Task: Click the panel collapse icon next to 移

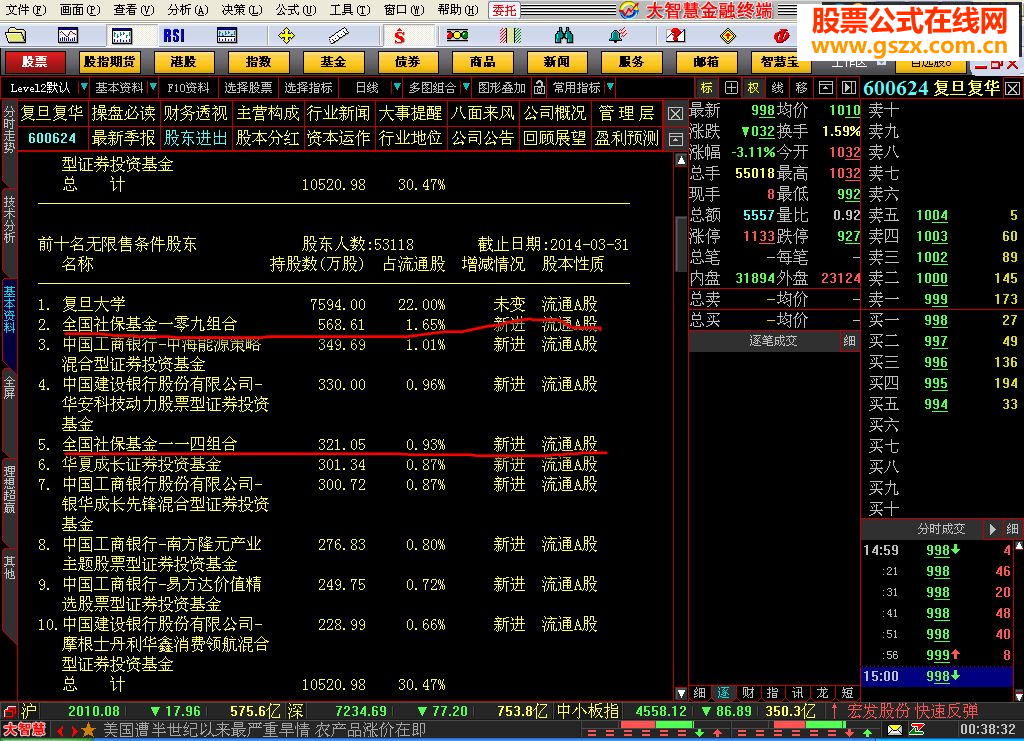Action: pos(825,87)
